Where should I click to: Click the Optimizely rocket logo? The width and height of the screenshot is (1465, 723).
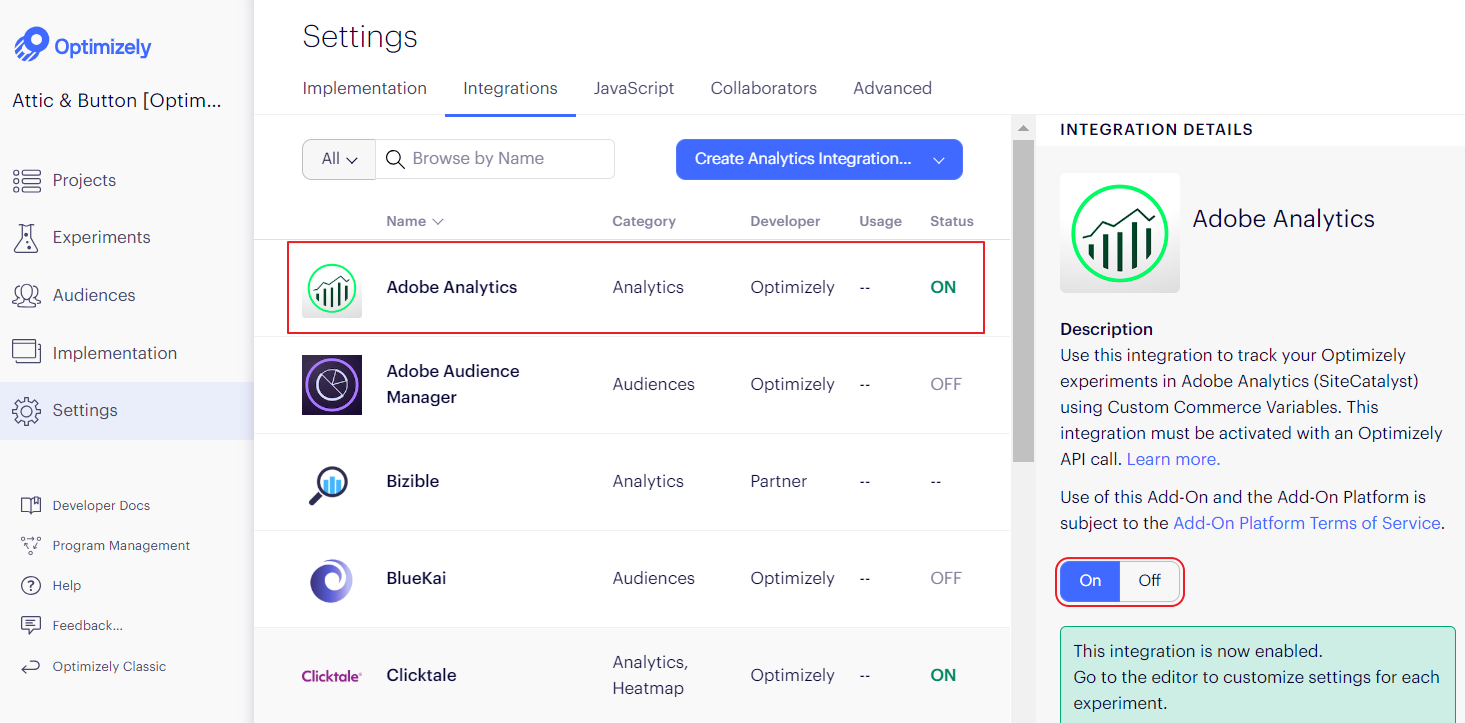click(x=32, y=45)
